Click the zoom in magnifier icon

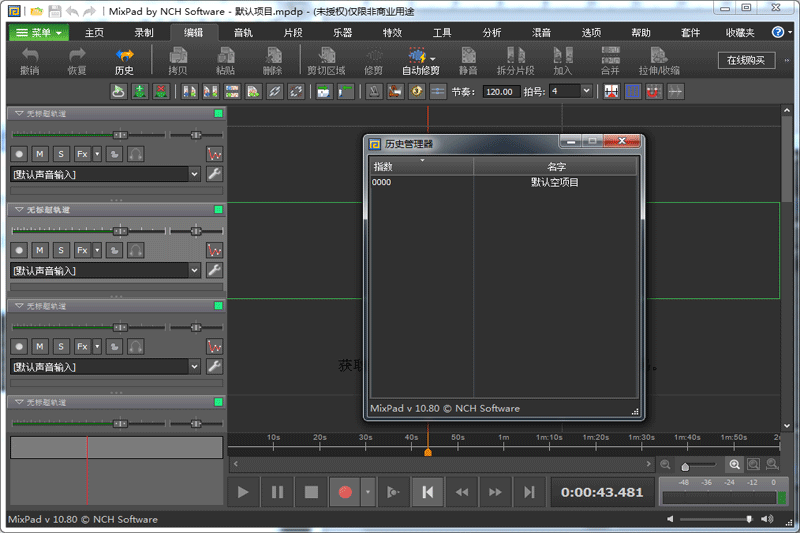[x=734, y=464]
